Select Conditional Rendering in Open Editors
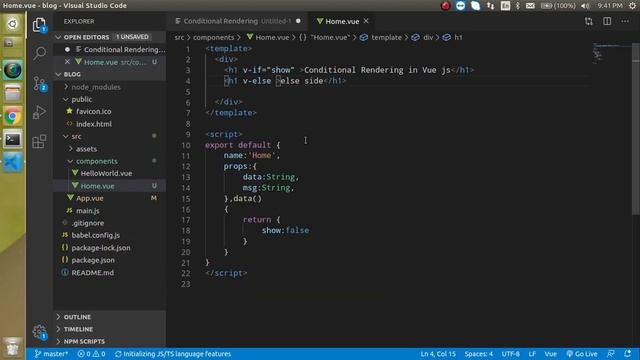Screen dimensions: 640x360 pyautogui.click(x=109, y=49)
